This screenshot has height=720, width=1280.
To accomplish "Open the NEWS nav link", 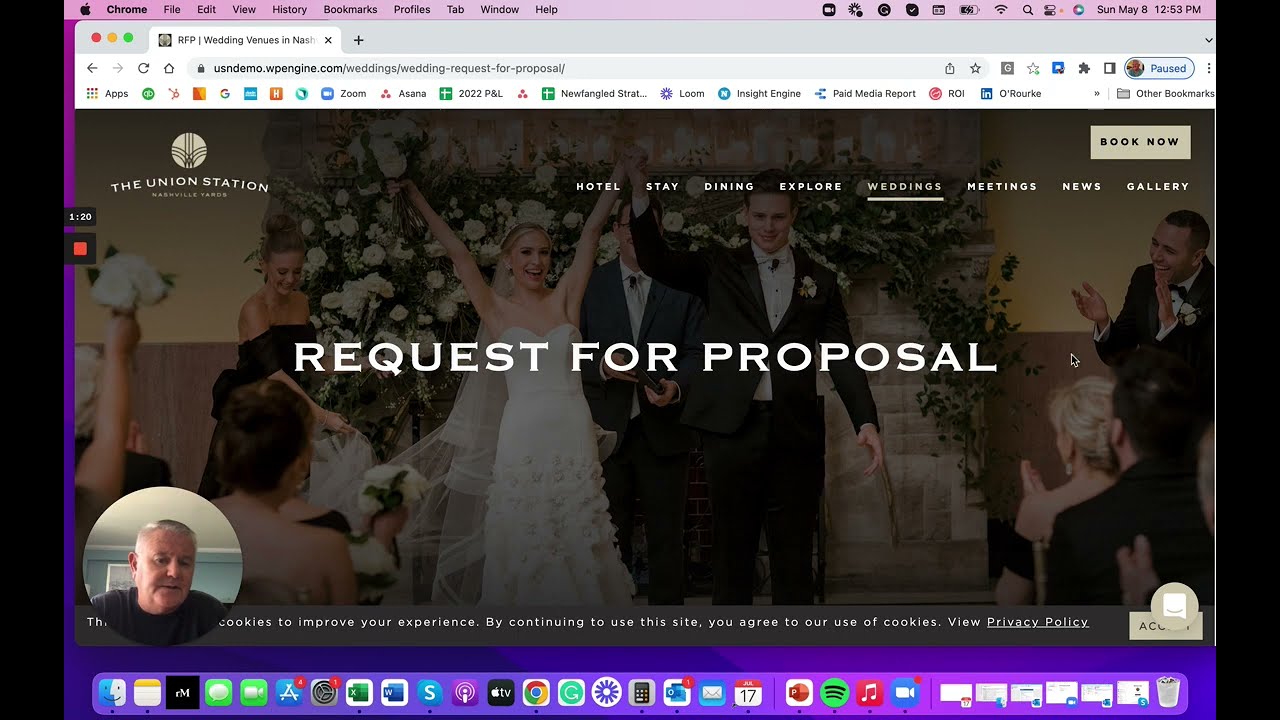I will tap(1082, 187).
